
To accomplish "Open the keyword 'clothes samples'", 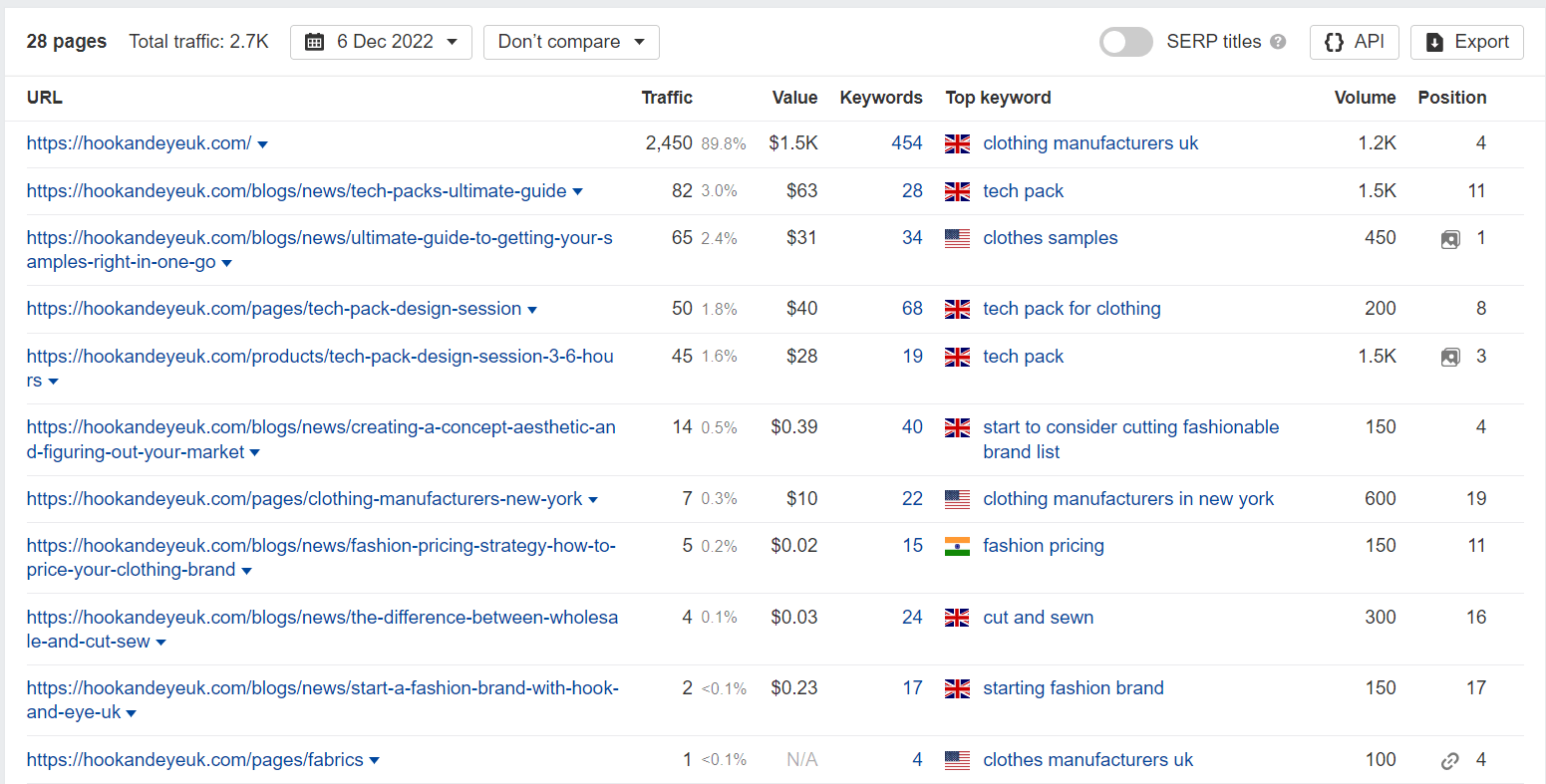I will pos(1050,238).
